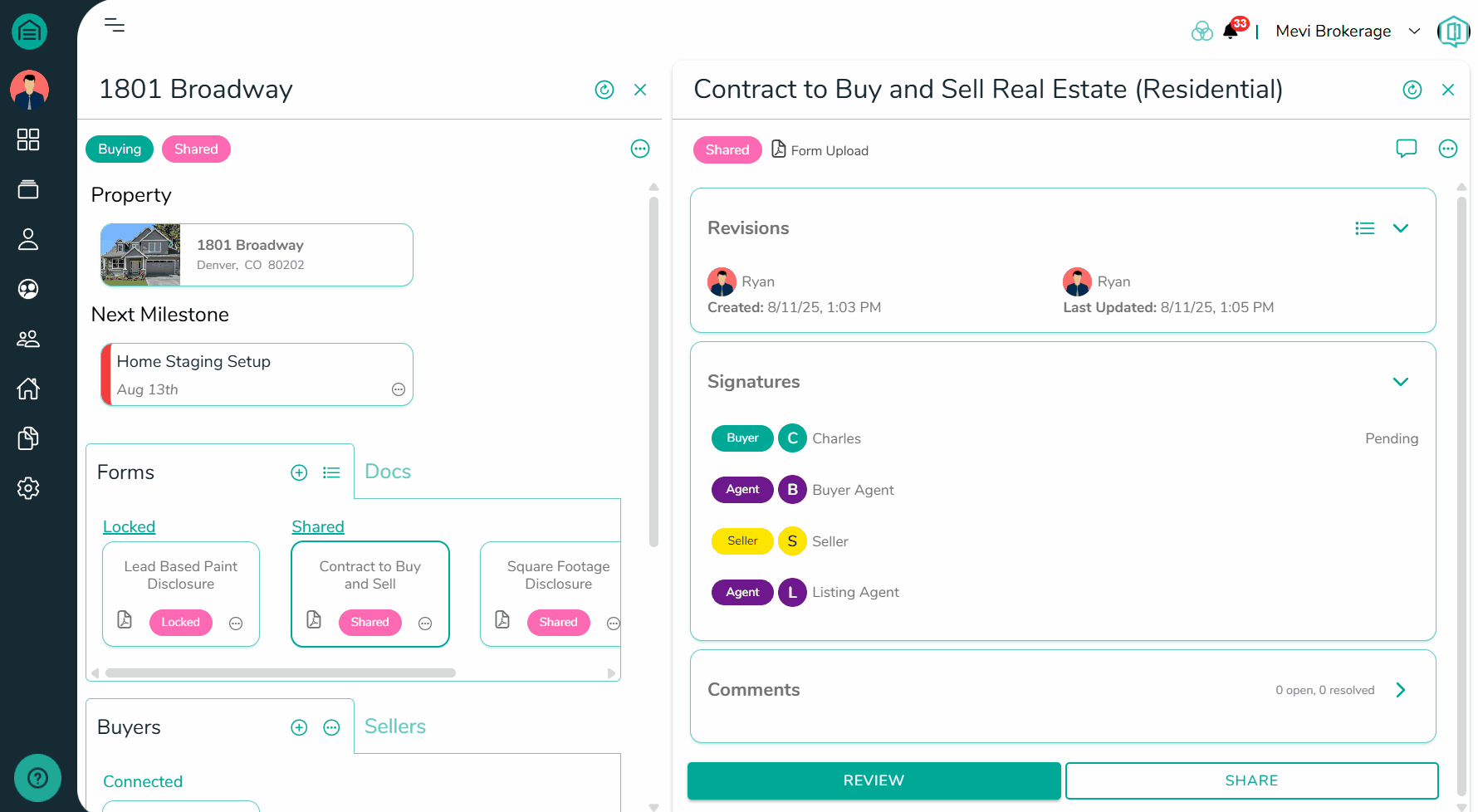Select the 1801 Broadway property thumbnail
Screen dimensions: 1478x812
coord(140,255)
